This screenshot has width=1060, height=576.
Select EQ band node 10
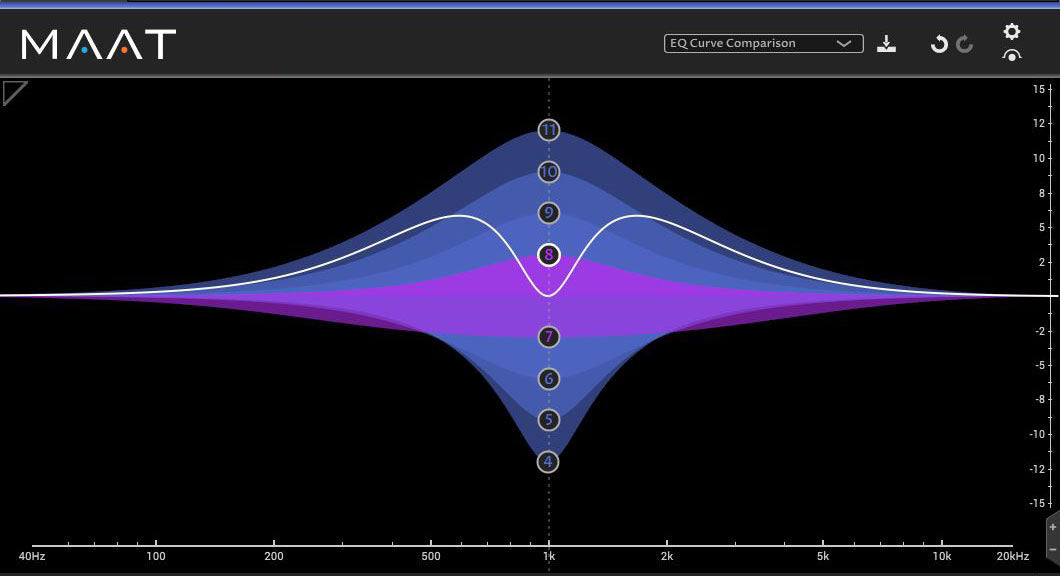[x=548, y=172]
